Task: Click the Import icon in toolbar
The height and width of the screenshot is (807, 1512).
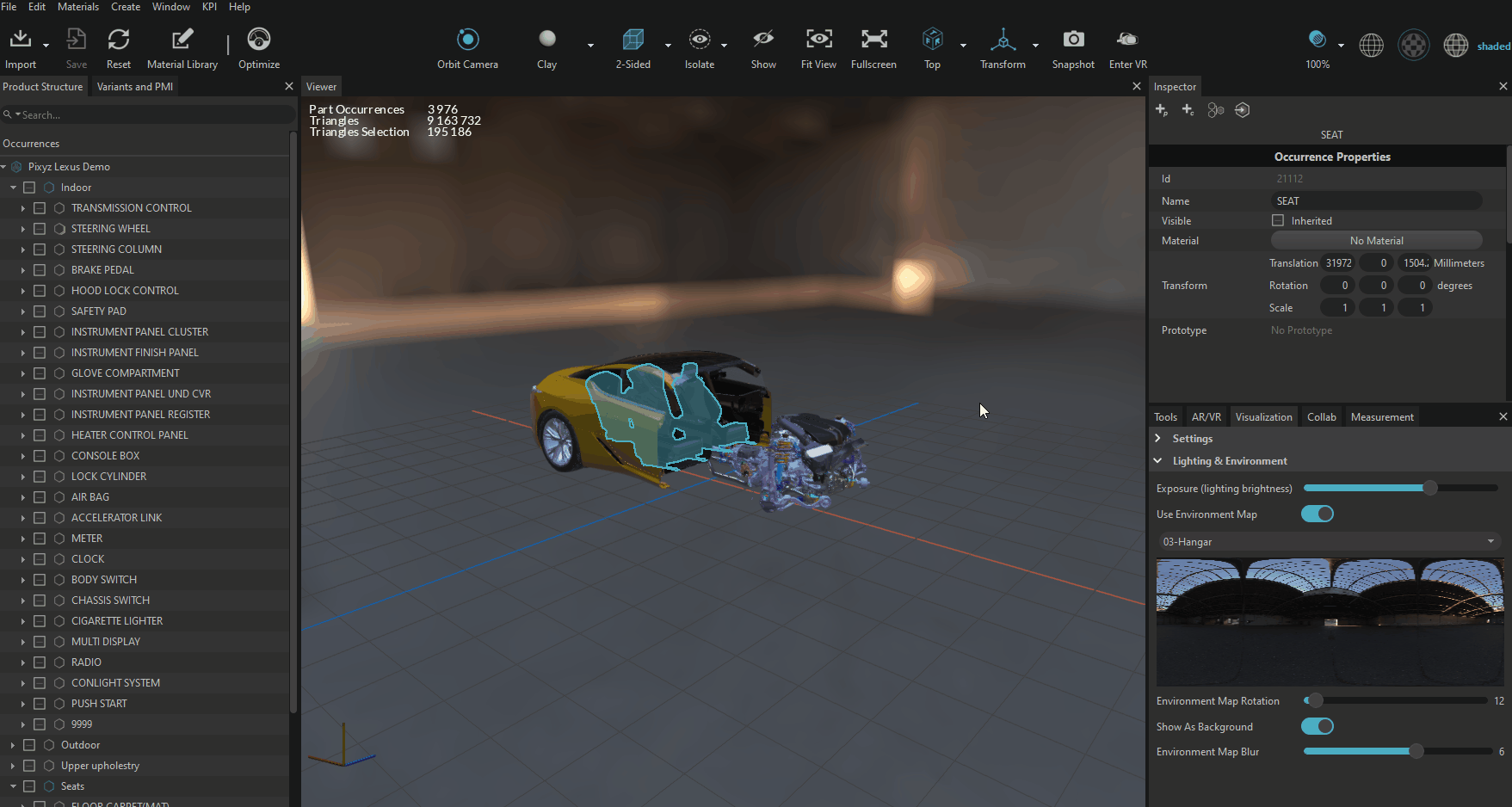Action: pyautogui.click(x=21, y=40)
